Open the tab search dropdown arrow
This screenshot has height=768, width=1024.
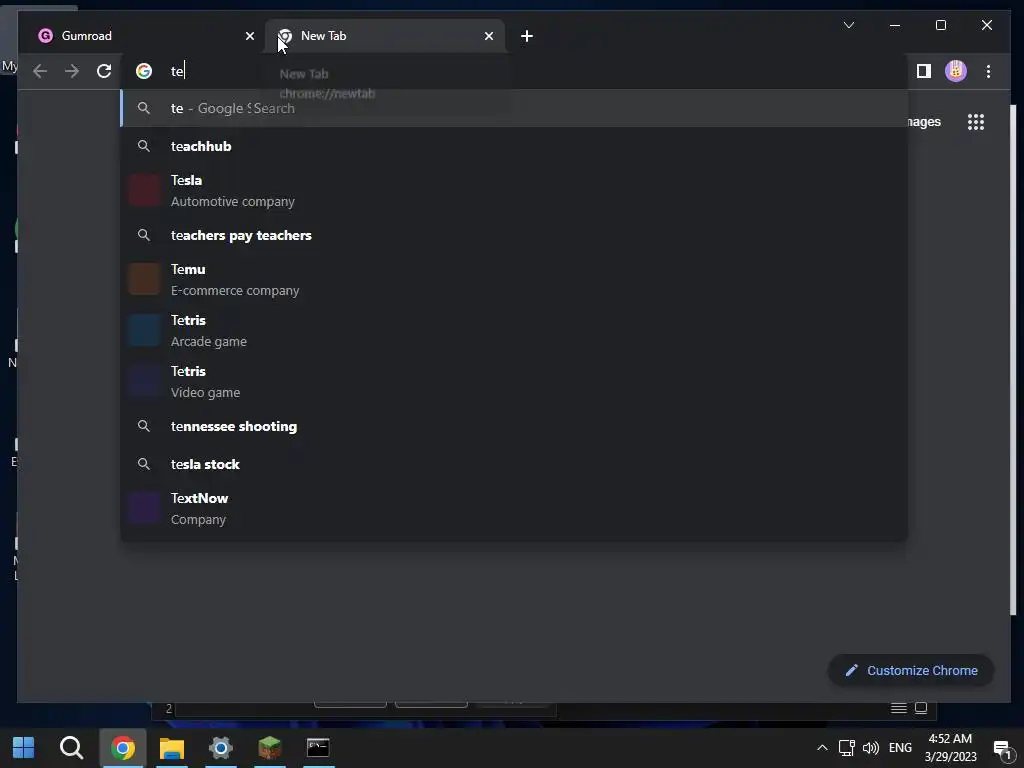848,25
